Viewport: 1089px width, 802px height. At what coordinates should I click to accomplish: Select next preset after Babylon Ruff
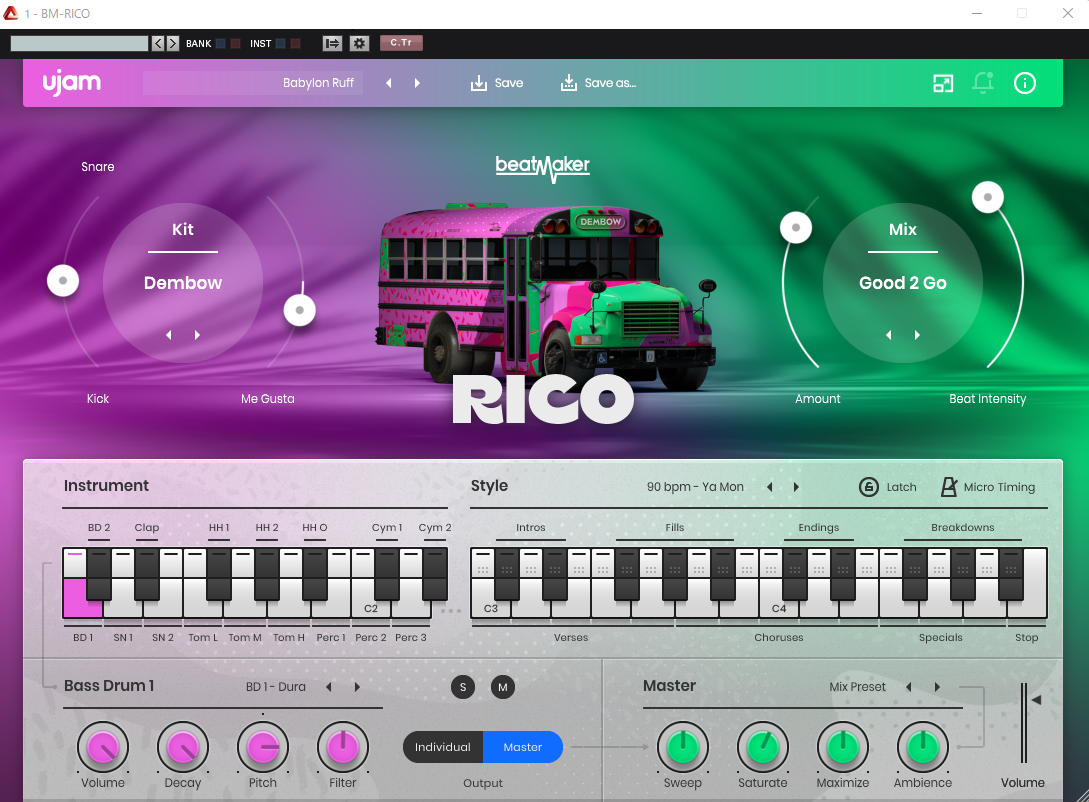(x=417, y=83)
